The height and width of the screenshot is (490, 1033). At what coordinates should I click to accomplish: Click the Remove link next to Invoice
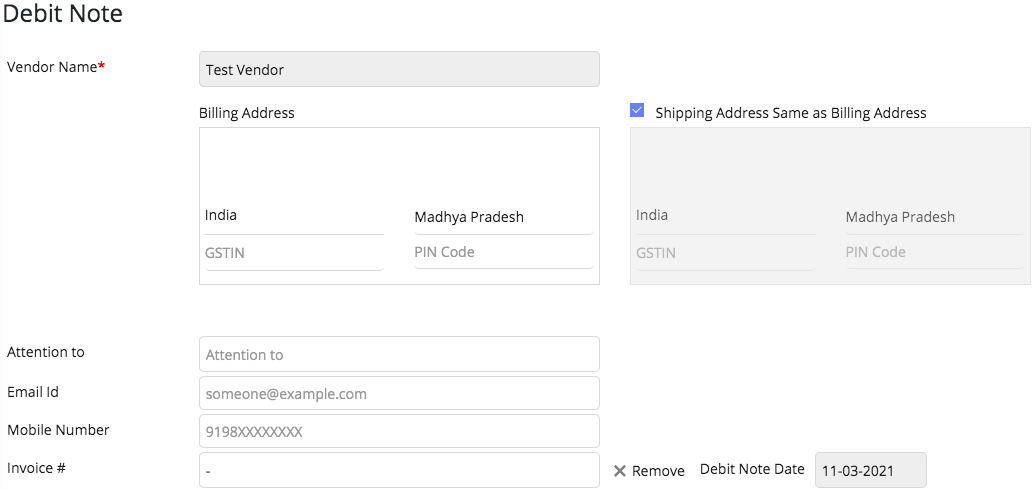[x=658, y=471]
